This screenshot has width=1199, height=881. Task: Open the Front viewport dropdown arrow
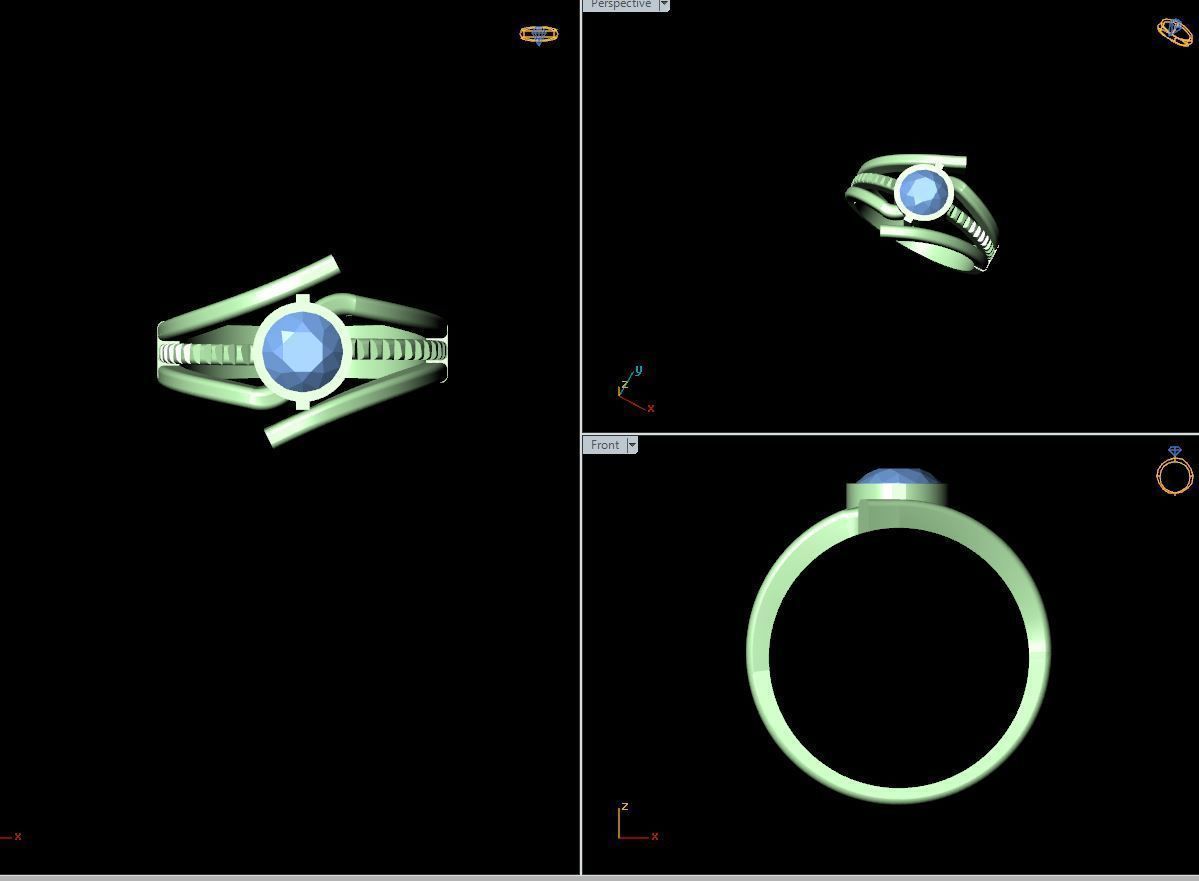[x=632, y=445]
